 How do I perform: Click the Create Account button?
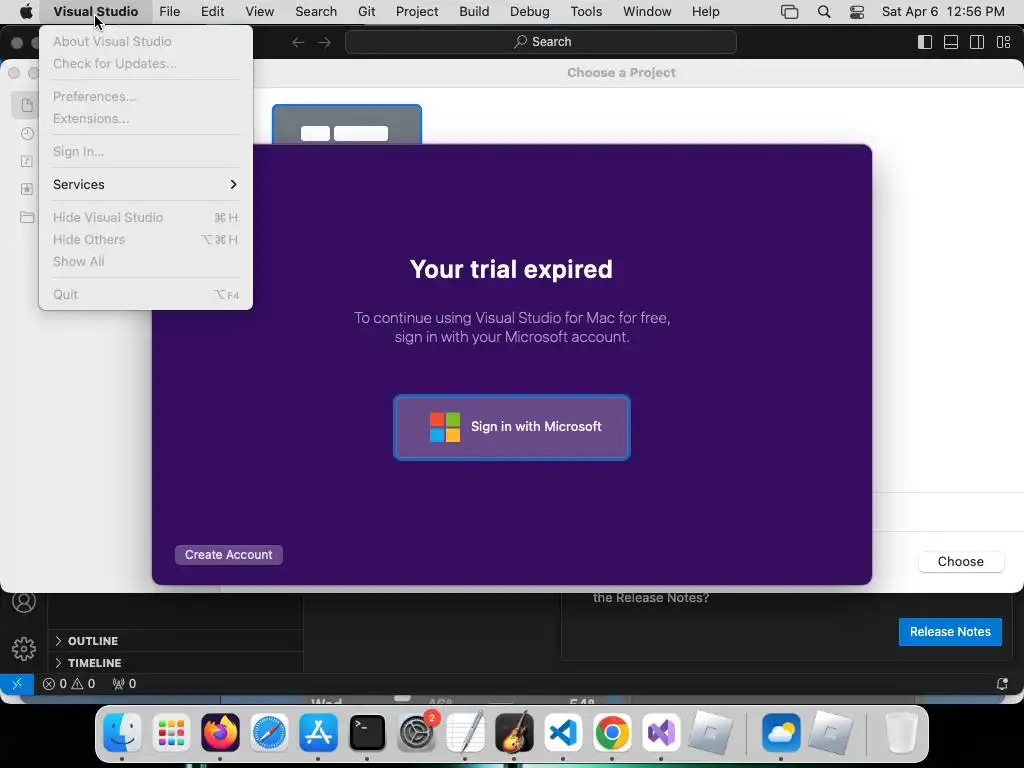[x=229, y=554]
